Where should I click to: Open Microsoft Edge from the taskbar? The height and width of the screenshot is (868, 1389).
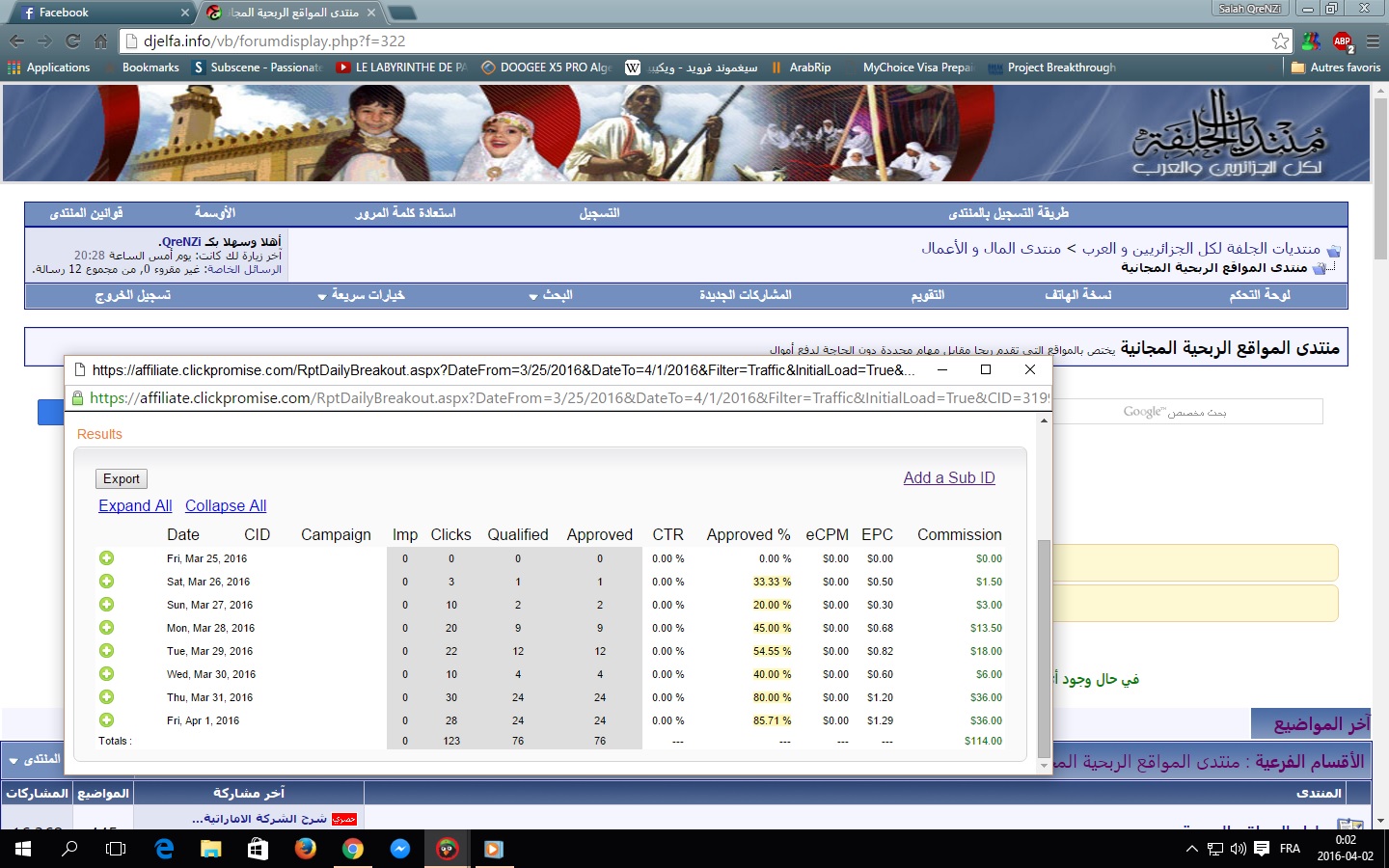tap(164, 849)
